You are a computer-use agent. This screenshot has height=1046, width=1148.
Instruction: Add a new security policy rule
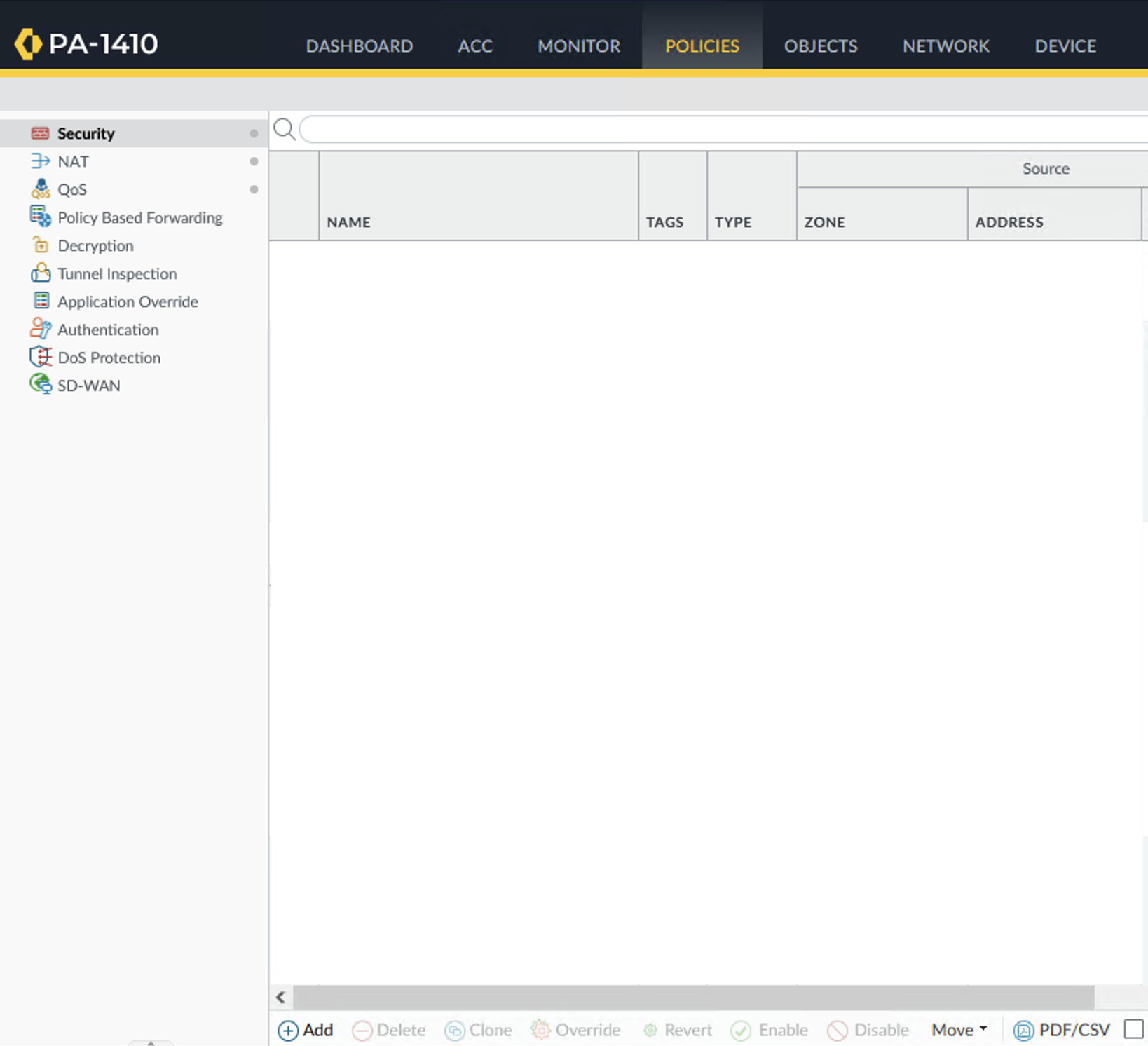[x=306, y=1030]
